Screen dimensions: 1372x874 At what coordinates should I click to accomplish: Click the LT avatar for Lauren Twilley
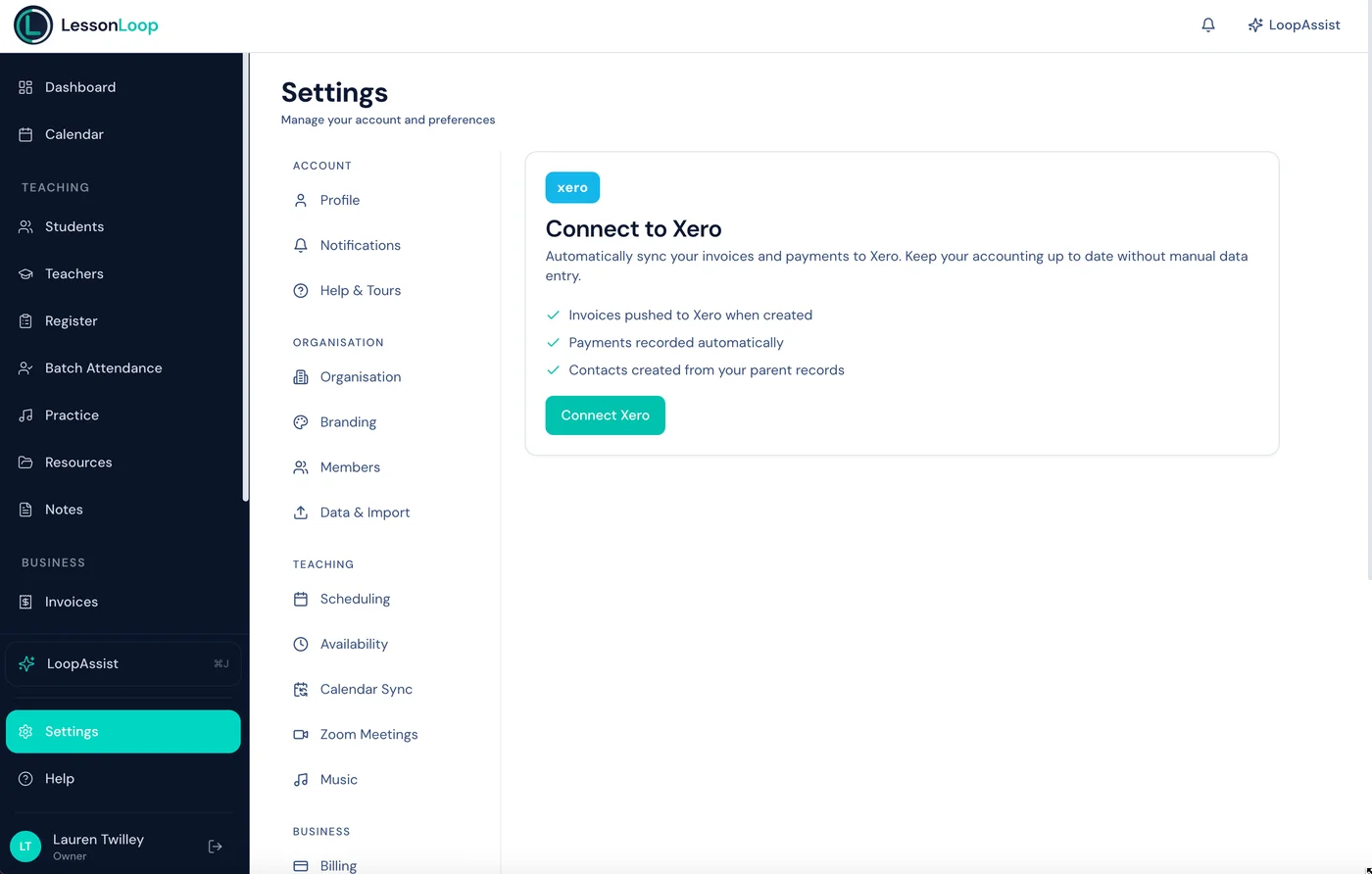[x=25, y=846]
